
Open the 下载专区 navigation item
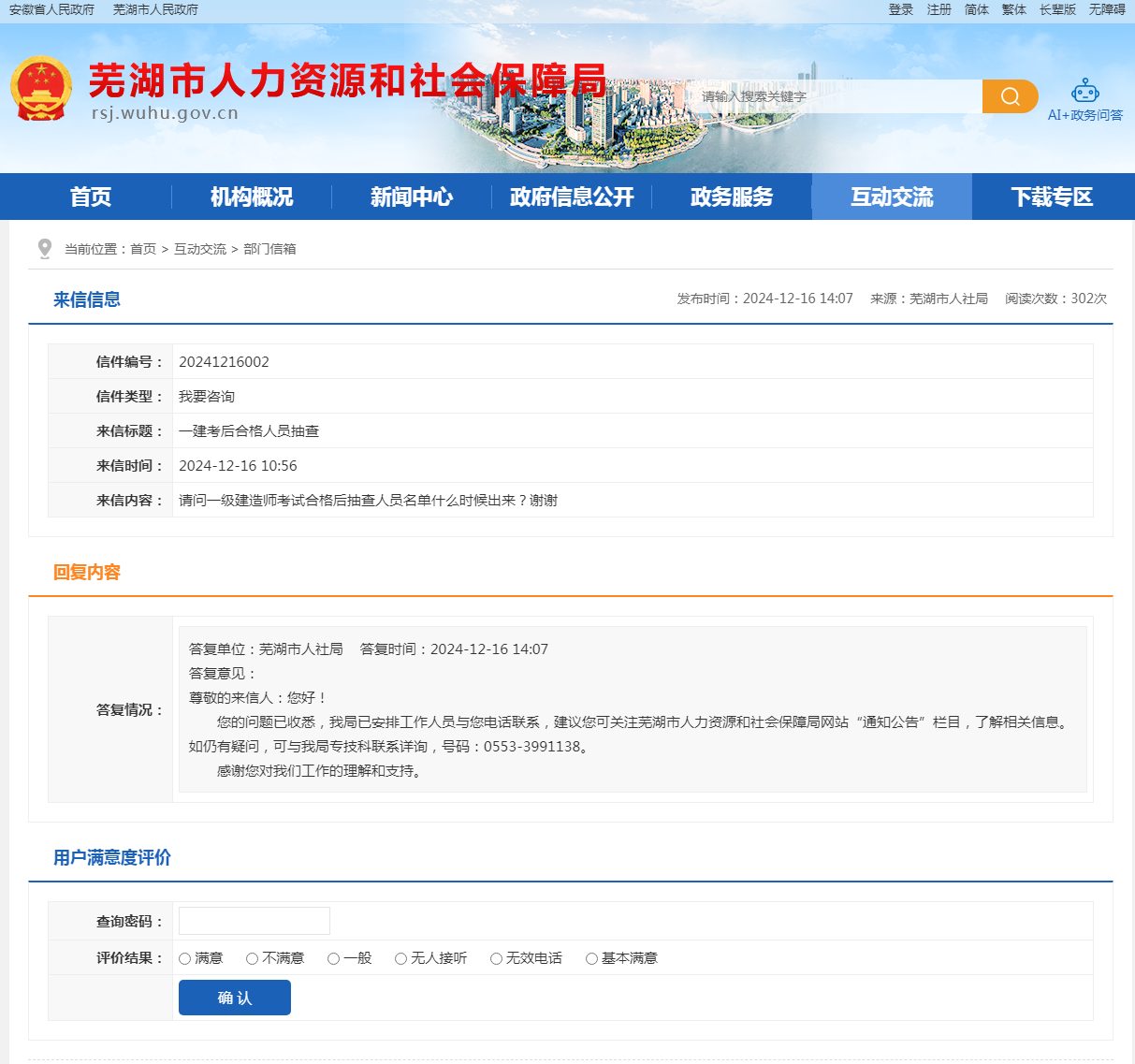point(1052,197)
